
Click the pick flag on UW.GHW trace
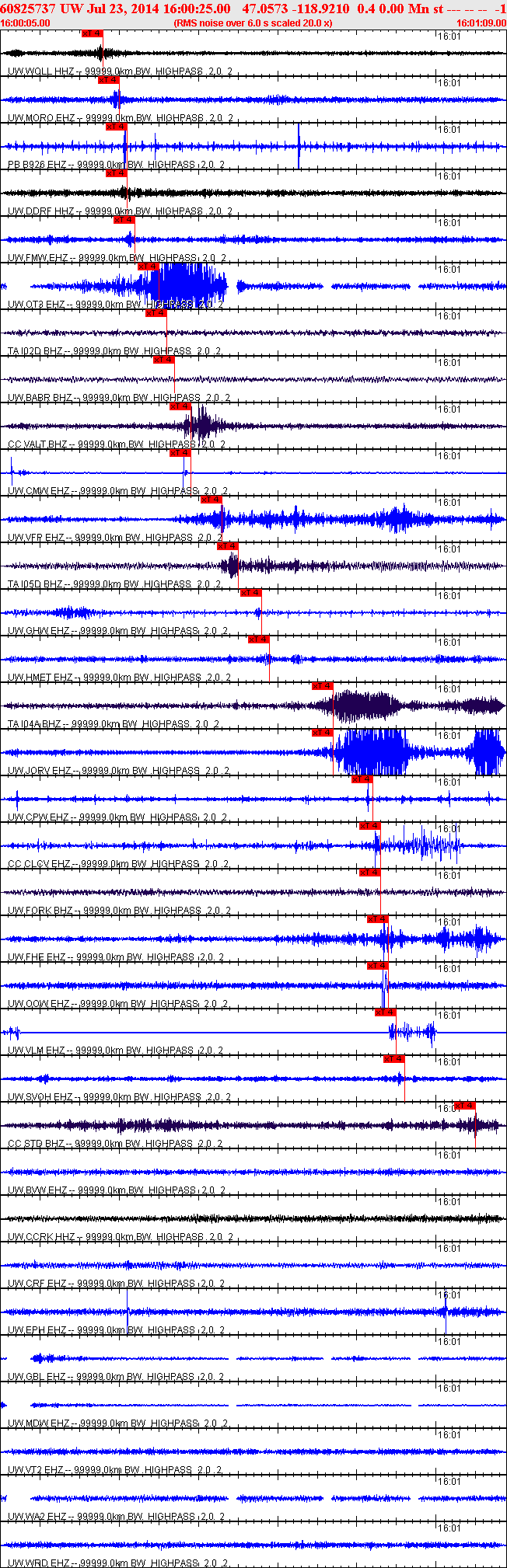coord(250,593)
